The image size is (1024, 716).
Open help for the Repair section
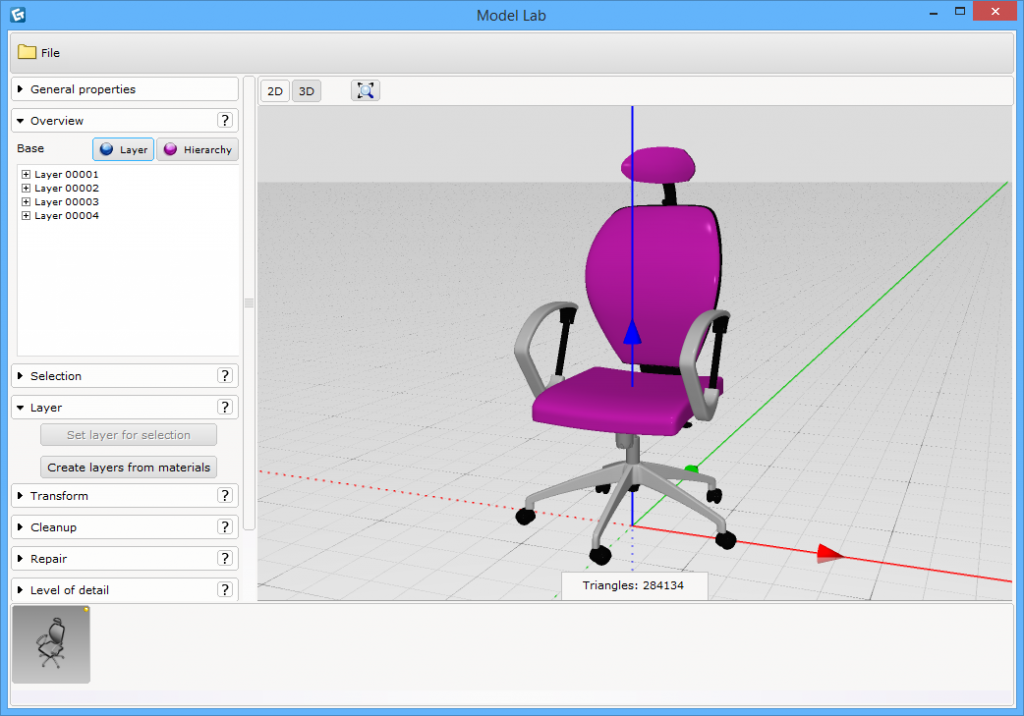pyautogui.click(x=225, y=558)
